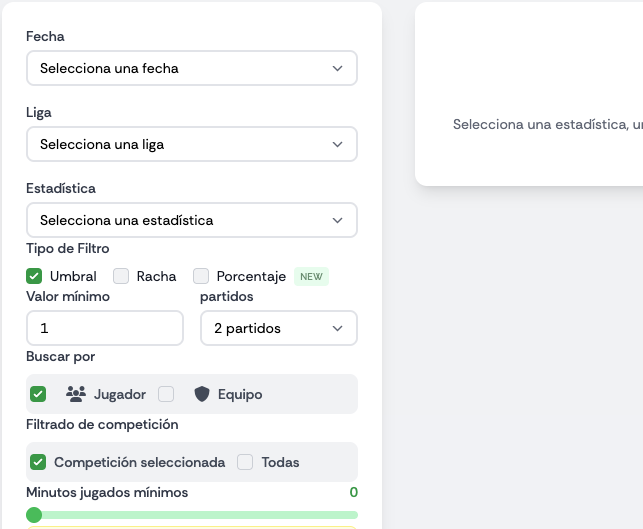The image size is (643, 529).
Task: Click the Valor mínimo input field
Action: (x=105, y=328)
